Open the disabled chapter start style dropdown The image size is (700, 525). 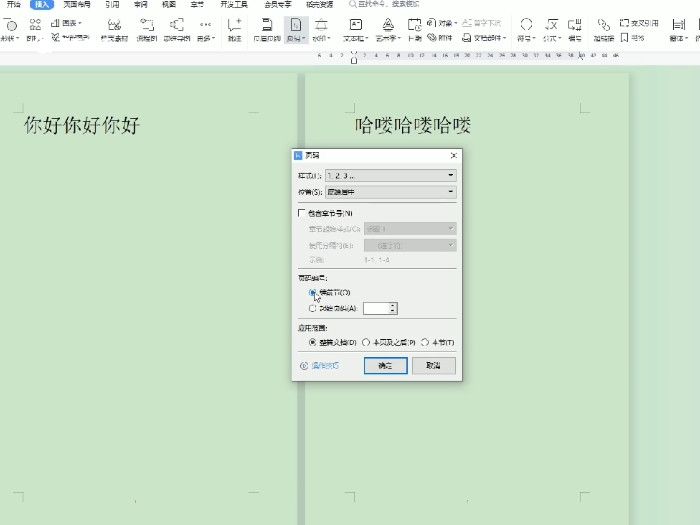[410, 229]
